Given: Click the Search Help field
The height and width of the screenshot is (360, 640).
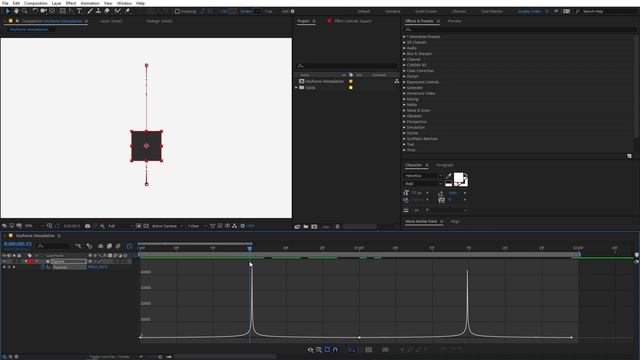Looking at the screenshot, I should [x=606, y=11].
